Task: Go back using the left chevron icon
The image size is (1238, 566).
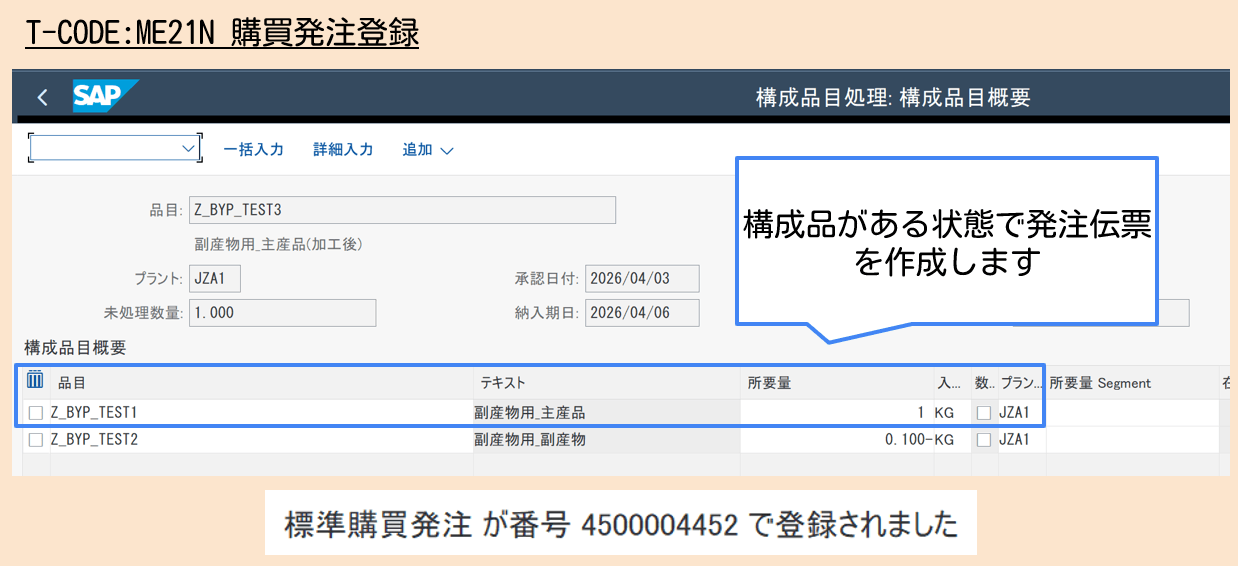Action: coord(42,97)
